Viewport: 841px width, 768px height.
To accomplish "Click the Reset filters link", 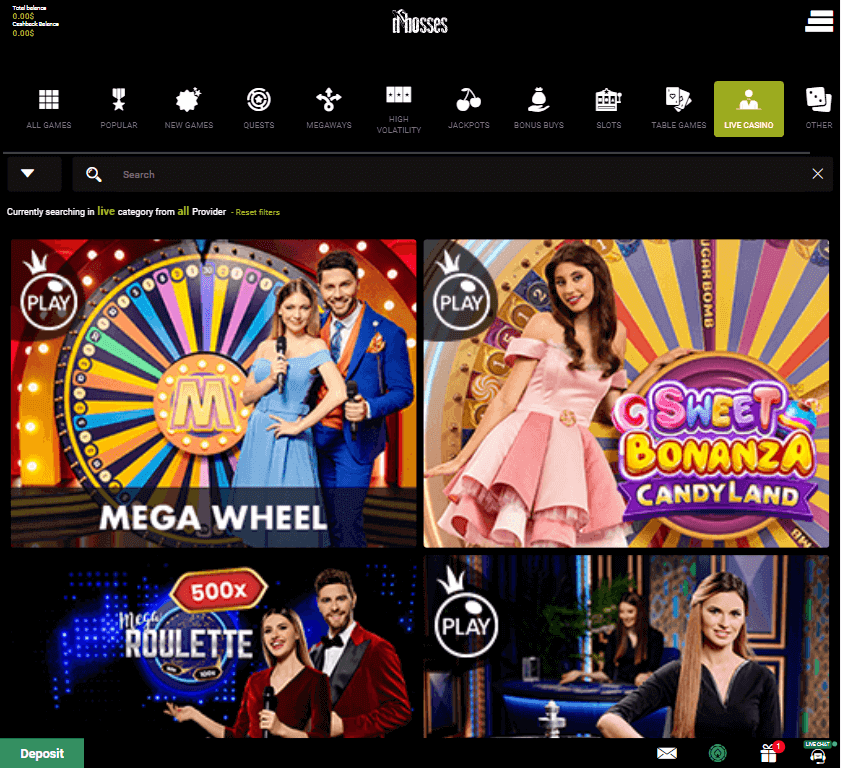I will (257, 212).
